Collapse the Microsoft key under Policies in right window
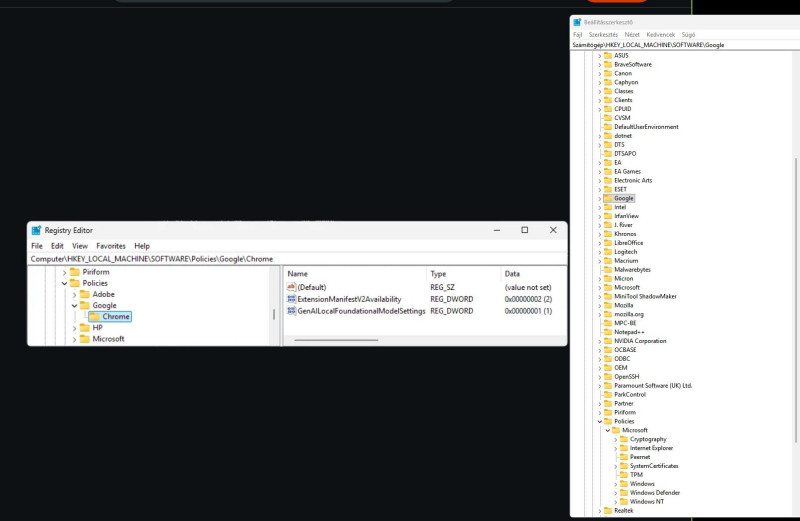The image size is (800, 521). tap(608, 431)
